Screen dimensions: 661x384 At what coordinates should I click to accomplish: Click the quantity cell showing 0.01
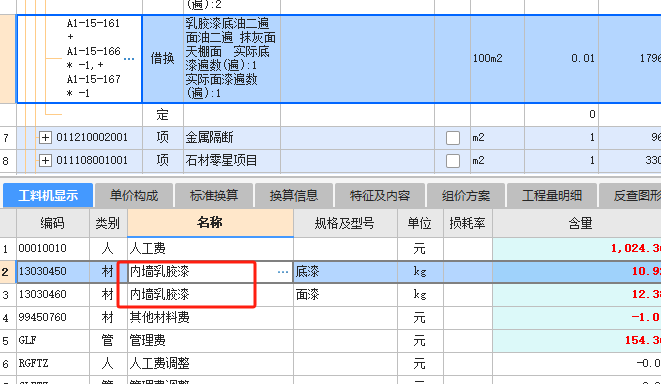561,59
